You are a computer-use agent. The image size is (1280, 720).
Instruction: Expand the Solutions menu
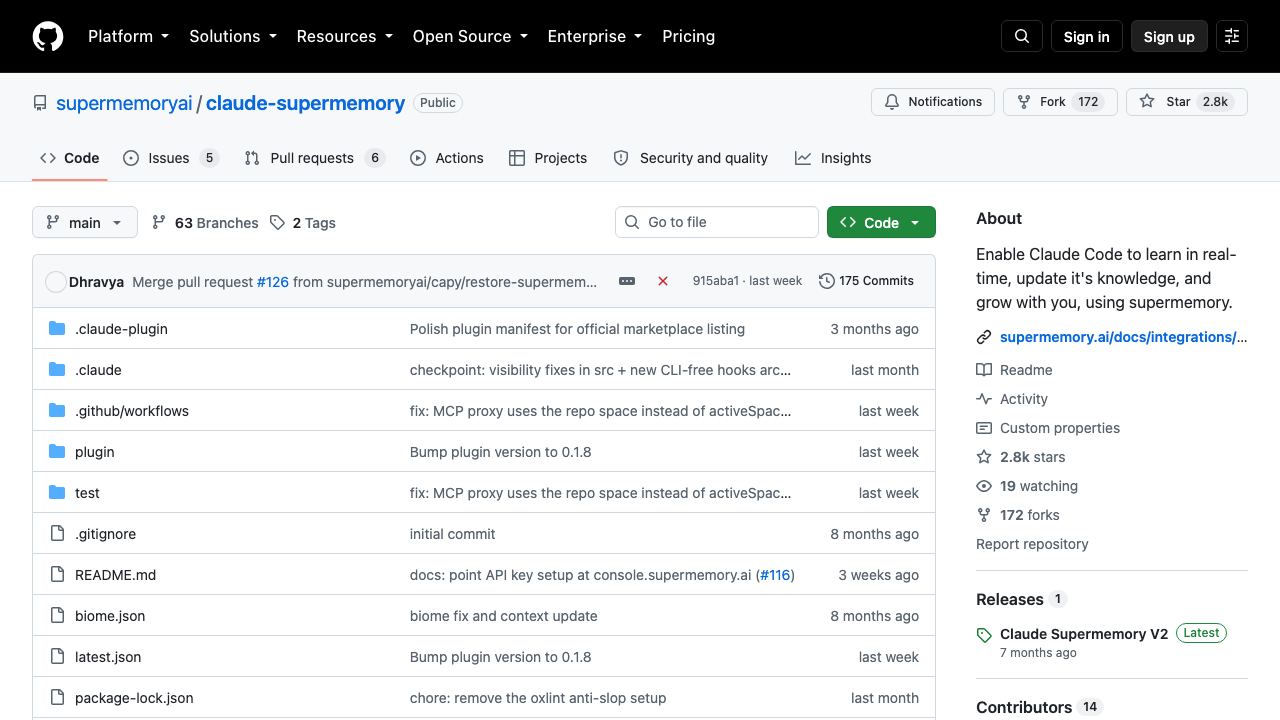tap(232, 36)
